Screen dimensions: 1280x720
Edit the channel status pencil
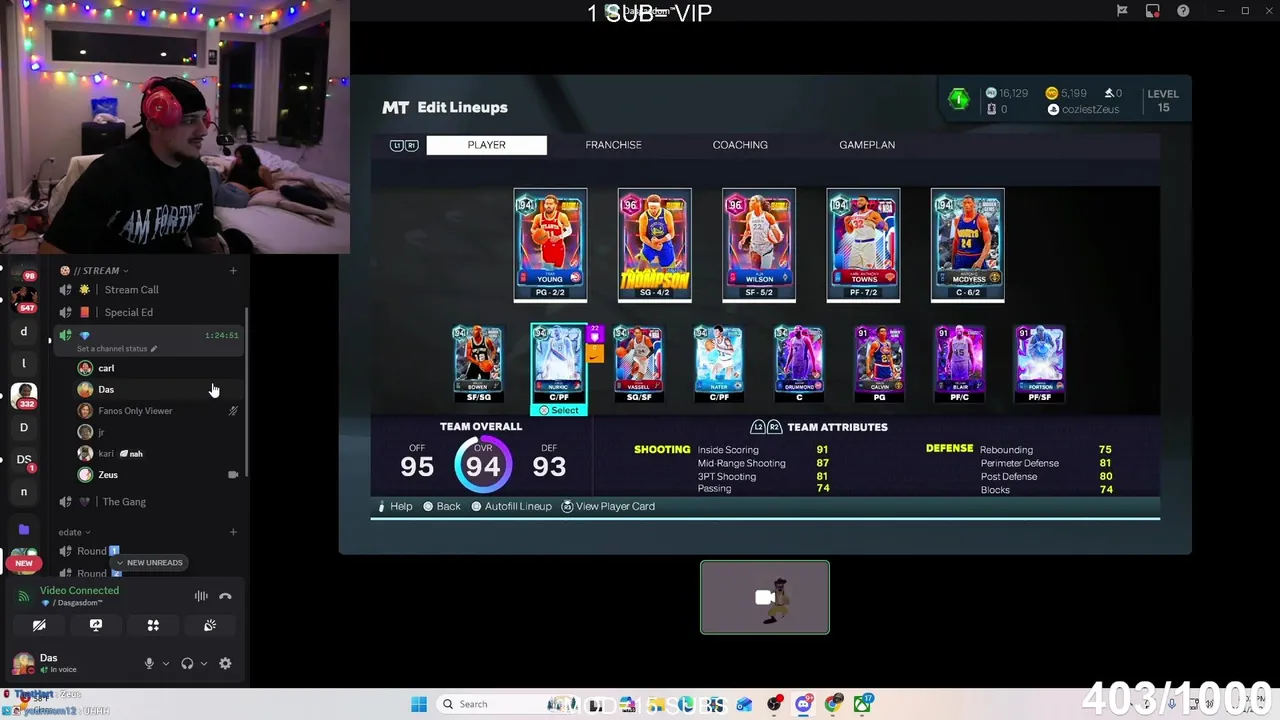154,349
